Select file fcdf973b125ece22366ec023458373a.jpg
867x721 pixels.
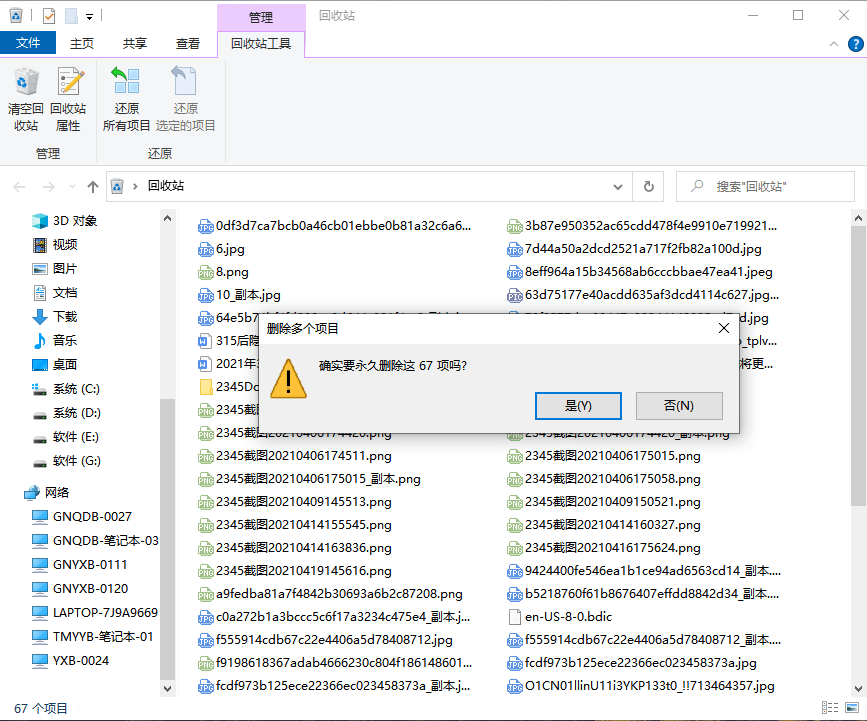click(x=632, y=662)
